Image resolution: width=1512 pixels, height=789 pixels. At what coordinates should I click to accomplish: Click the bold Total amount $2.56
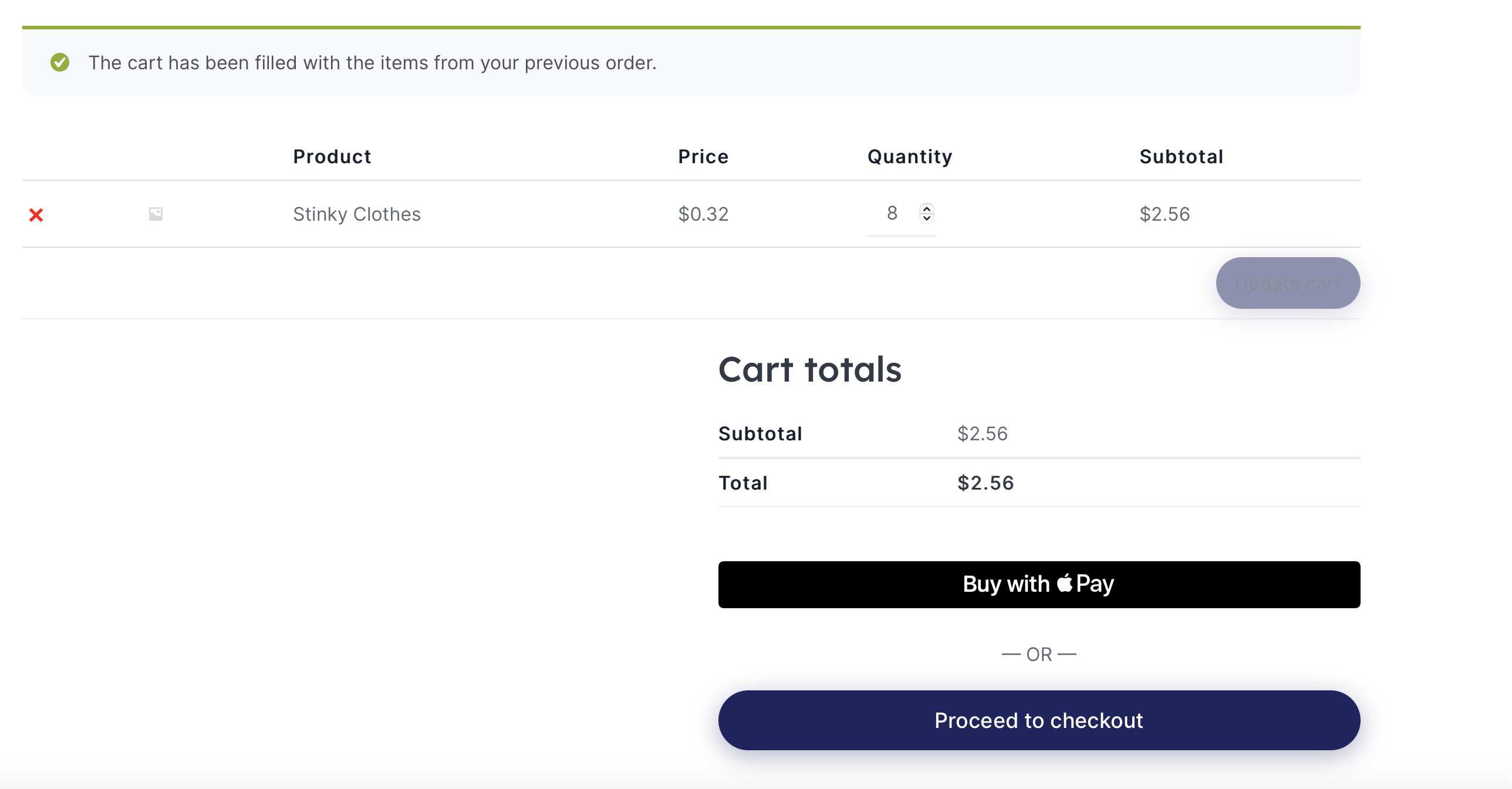[986, 483]
